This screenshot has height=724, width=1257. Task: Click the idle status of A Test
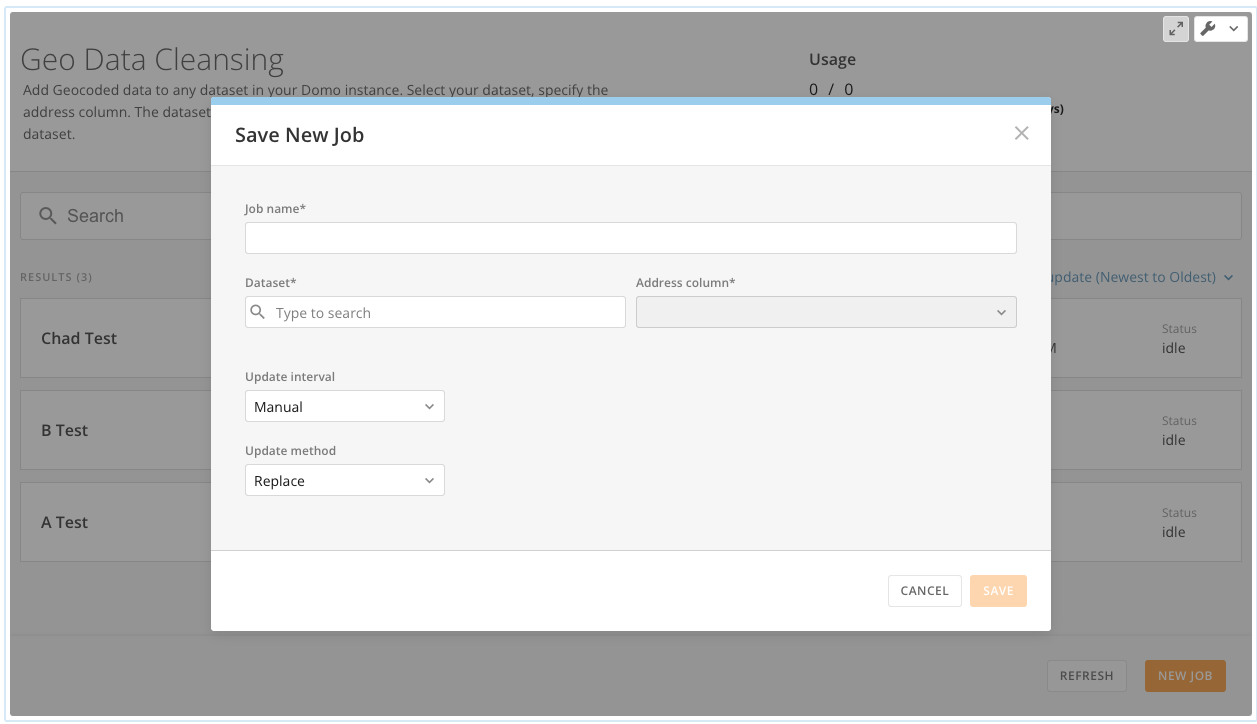pyautogui.click(x=1173, y=532)
